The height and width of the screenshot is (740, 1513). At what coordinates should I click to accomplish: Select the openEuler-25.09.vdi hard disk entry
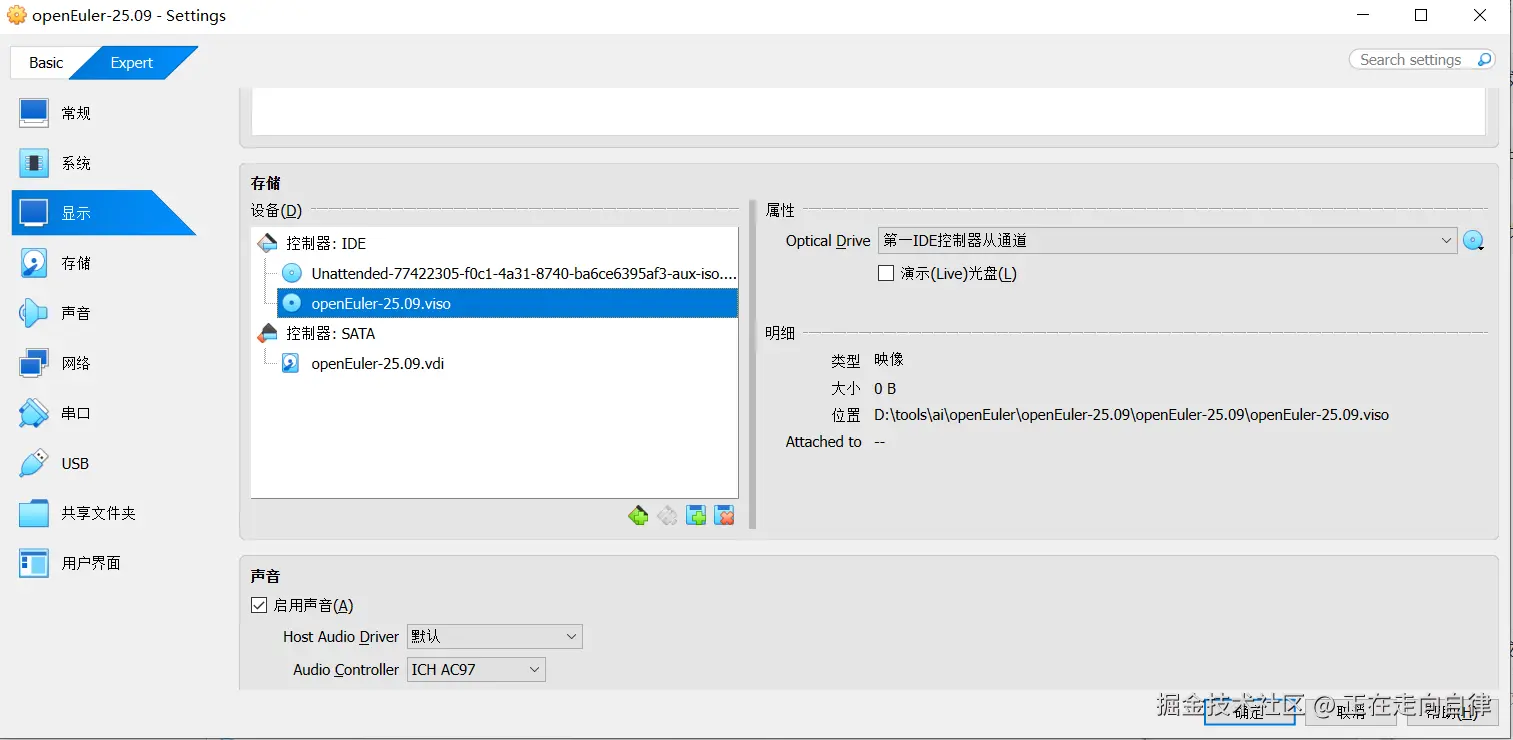(x=377, y=363)
